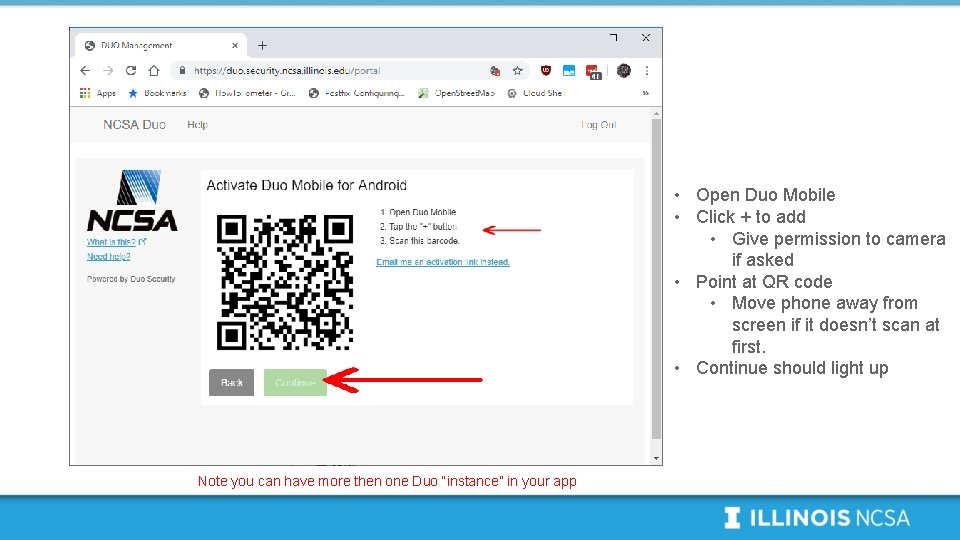Image resolution: width=960 pixels, height=540 pixels.
Task: Click the browser back arrow
Action: click(x=85, y=70)
